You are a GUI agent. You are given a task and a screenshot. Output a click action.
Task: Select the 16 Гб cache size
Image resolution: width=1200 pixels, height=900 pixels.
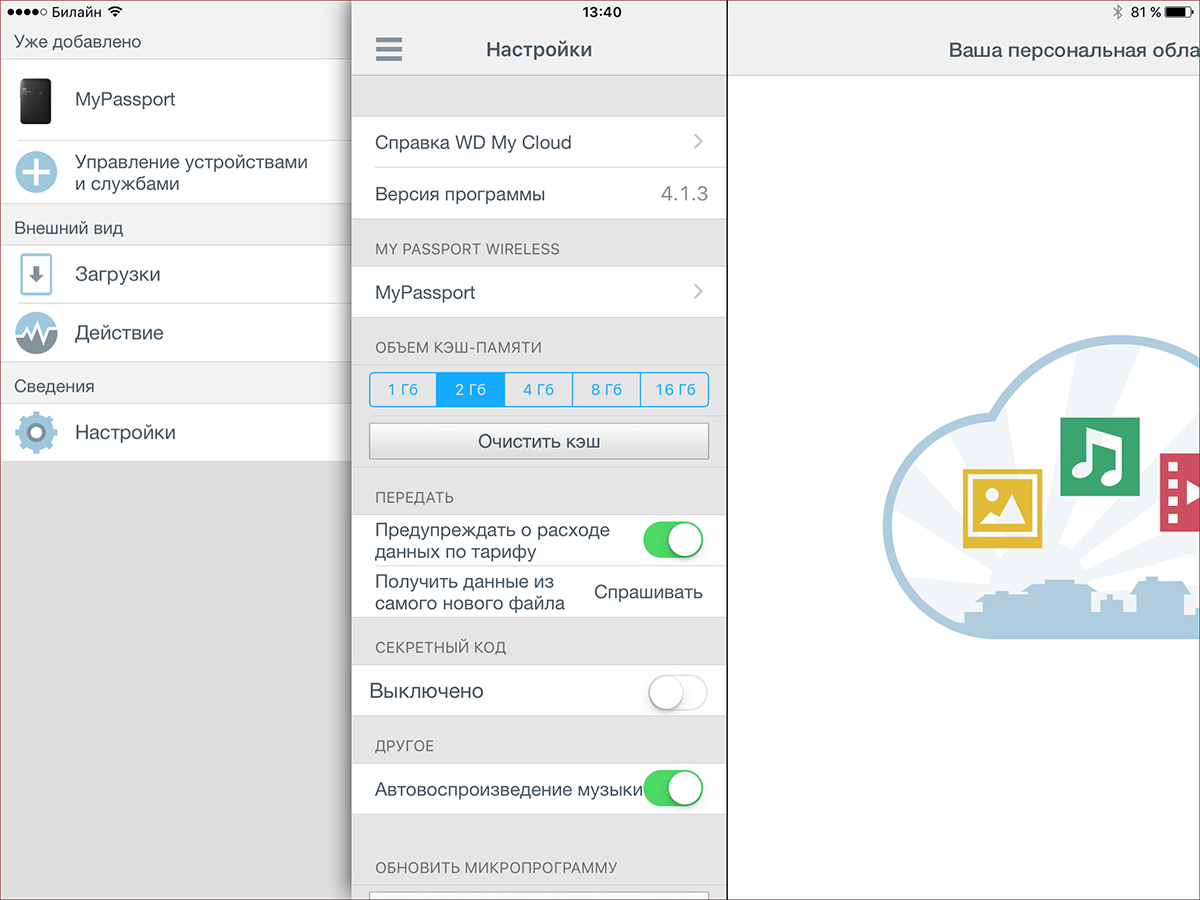tap(674, 390)
